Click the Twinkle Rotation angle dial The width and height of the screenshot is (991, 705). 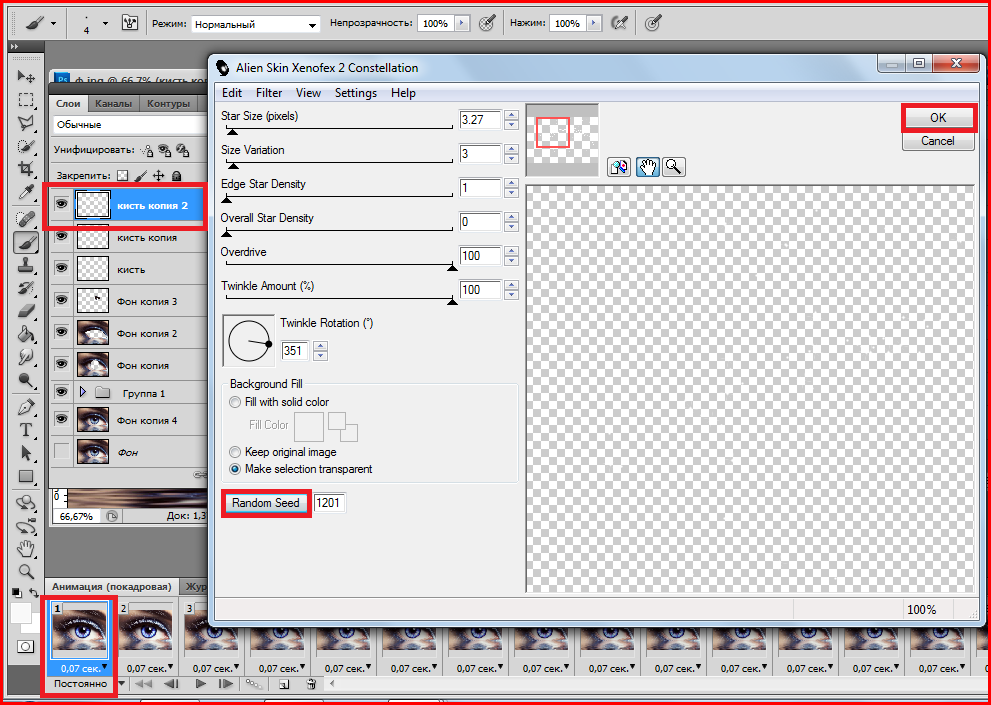[x=249, y=340]
